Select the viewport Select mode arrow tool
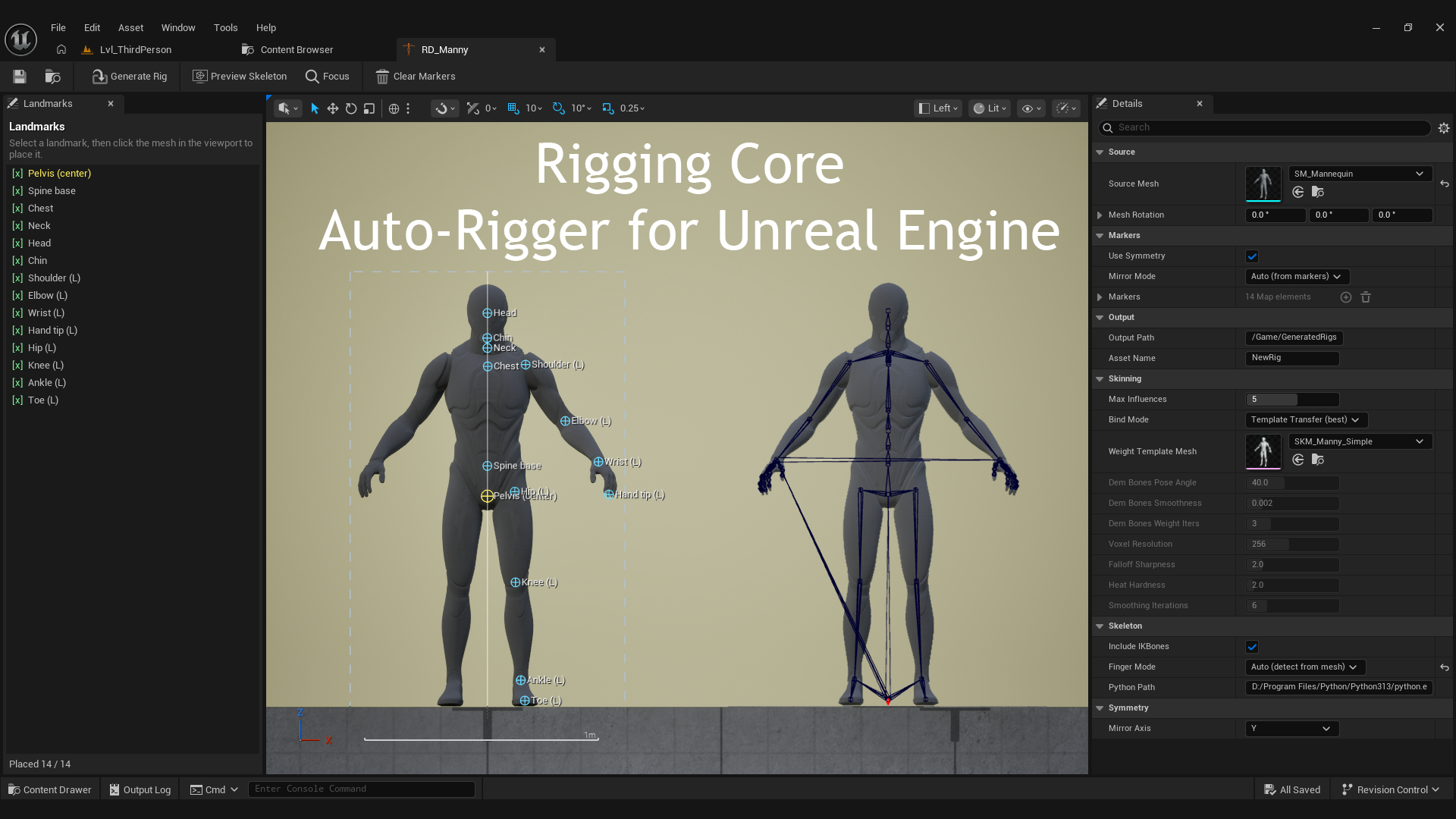The image size is (1456, 819). 315,108
